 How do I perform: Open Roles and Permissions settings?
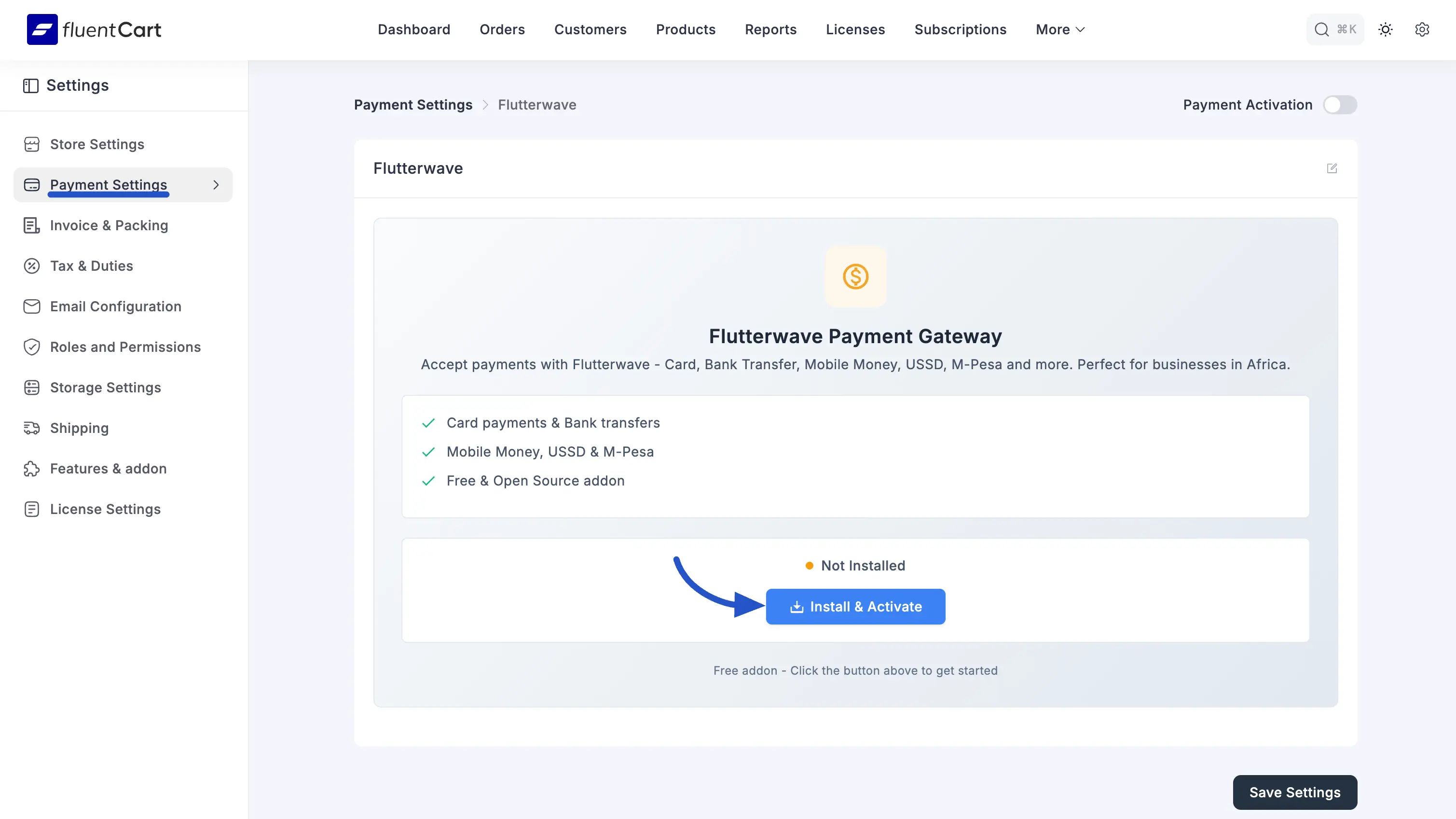click(x=125, y=347)
